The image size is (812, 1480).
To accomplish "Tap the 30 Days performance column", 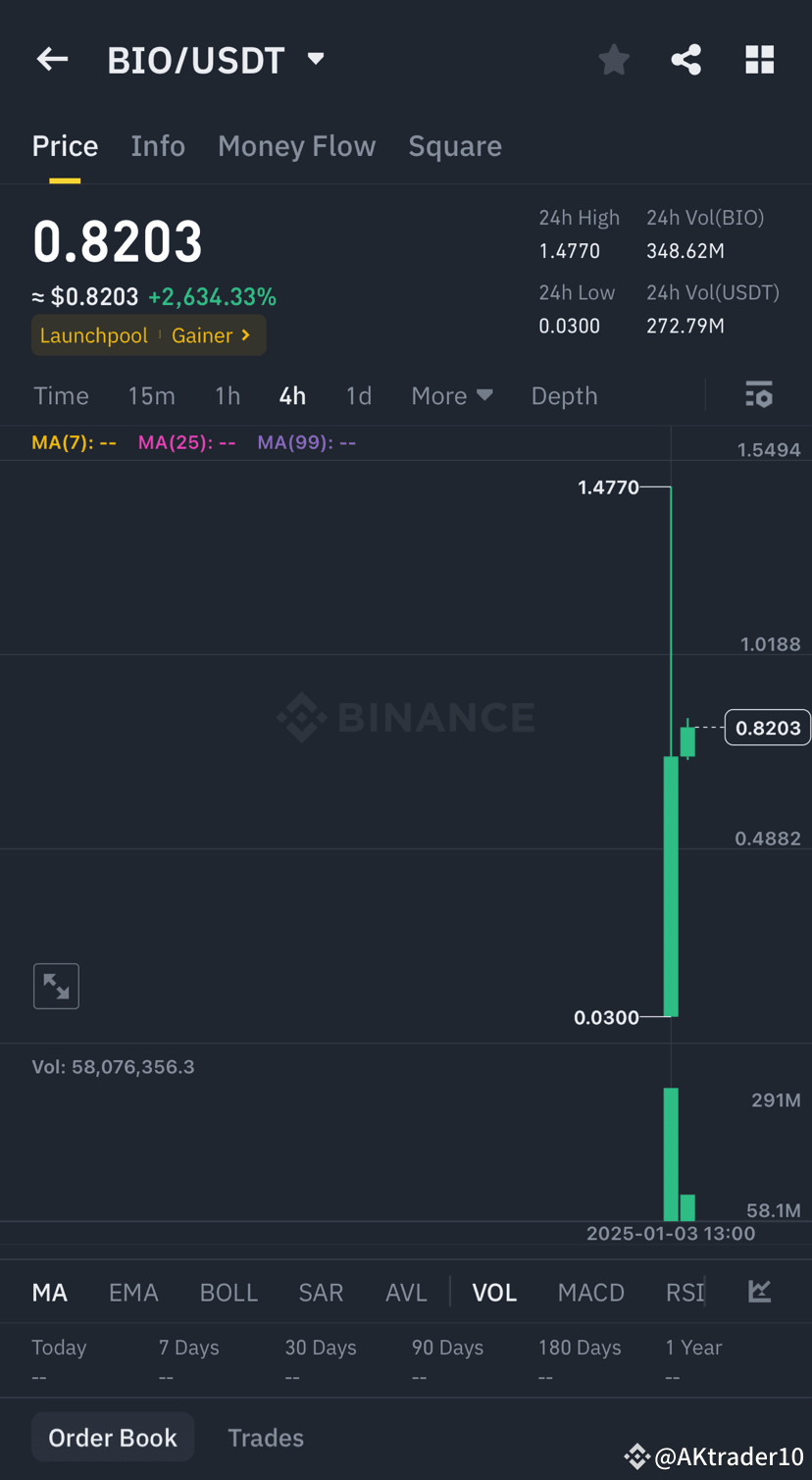I will tap(321, 1360).
